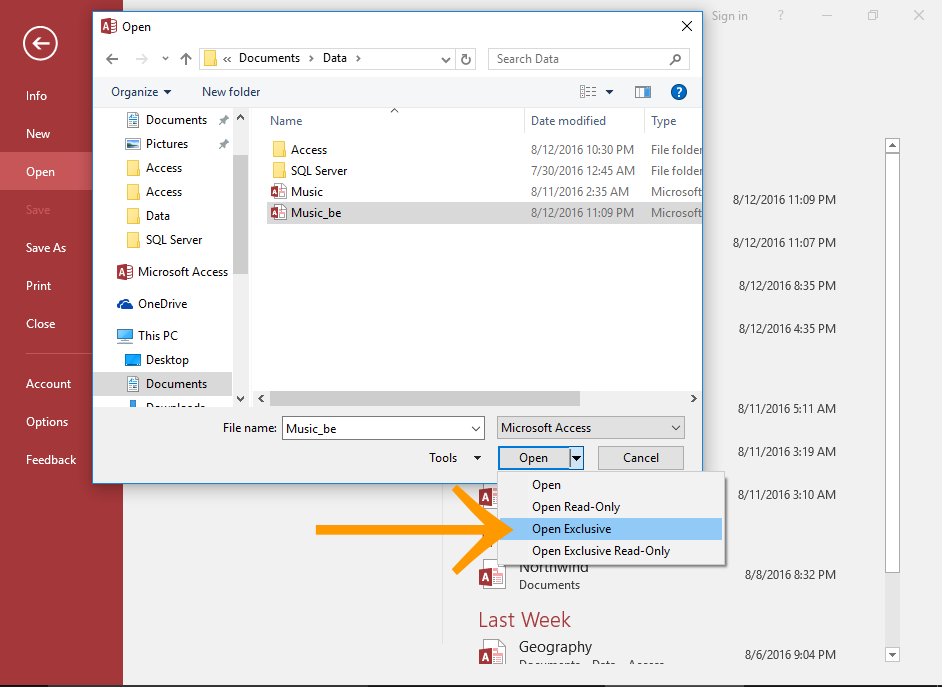Expand the Open button dropdown arrow
Image resolution: width=942 pixels, height=687 pixels.
point(577,458)
